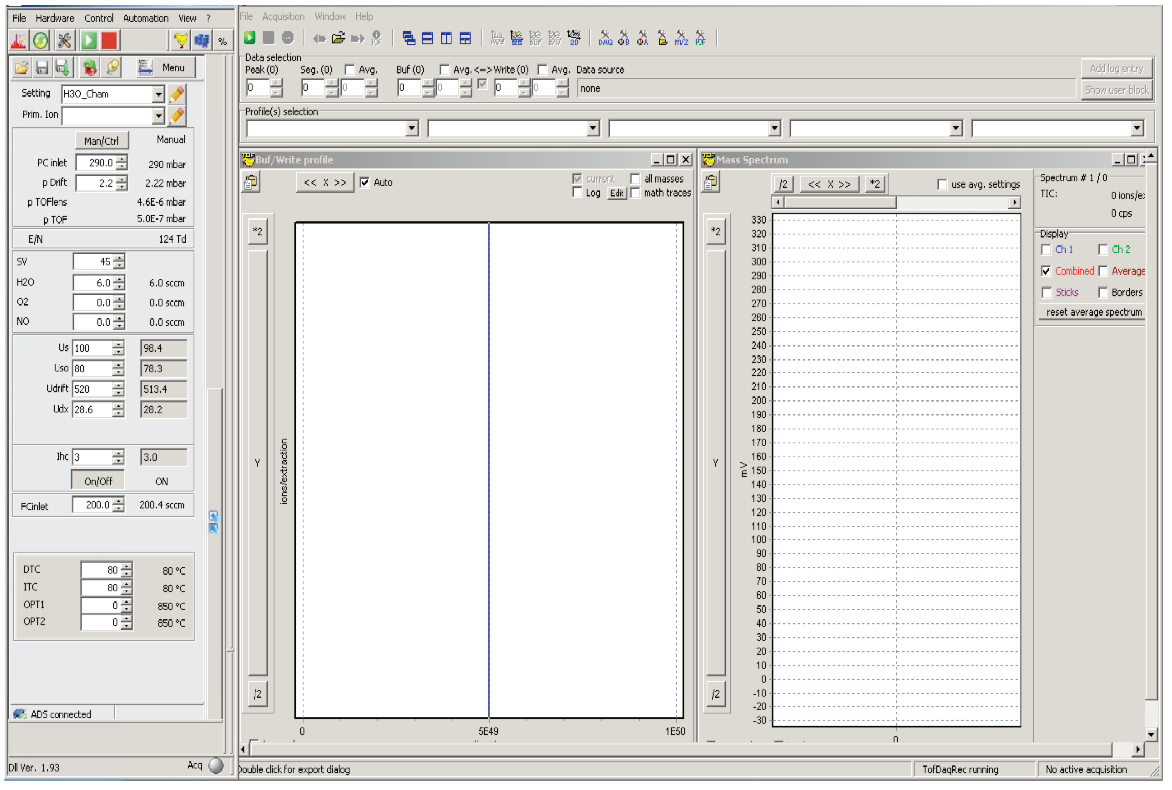
Task: Click the Mass Spectrum horizontal scrollbar
Action: click(x=895, y=203)
